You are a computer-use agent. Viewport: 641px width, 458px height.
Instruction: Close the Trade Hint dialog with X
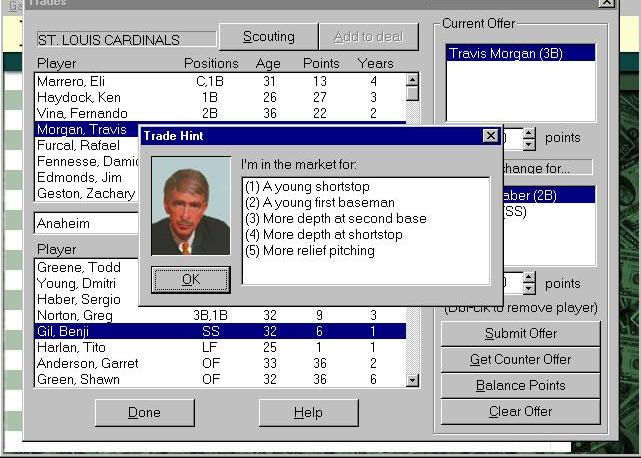click(490, 135)
